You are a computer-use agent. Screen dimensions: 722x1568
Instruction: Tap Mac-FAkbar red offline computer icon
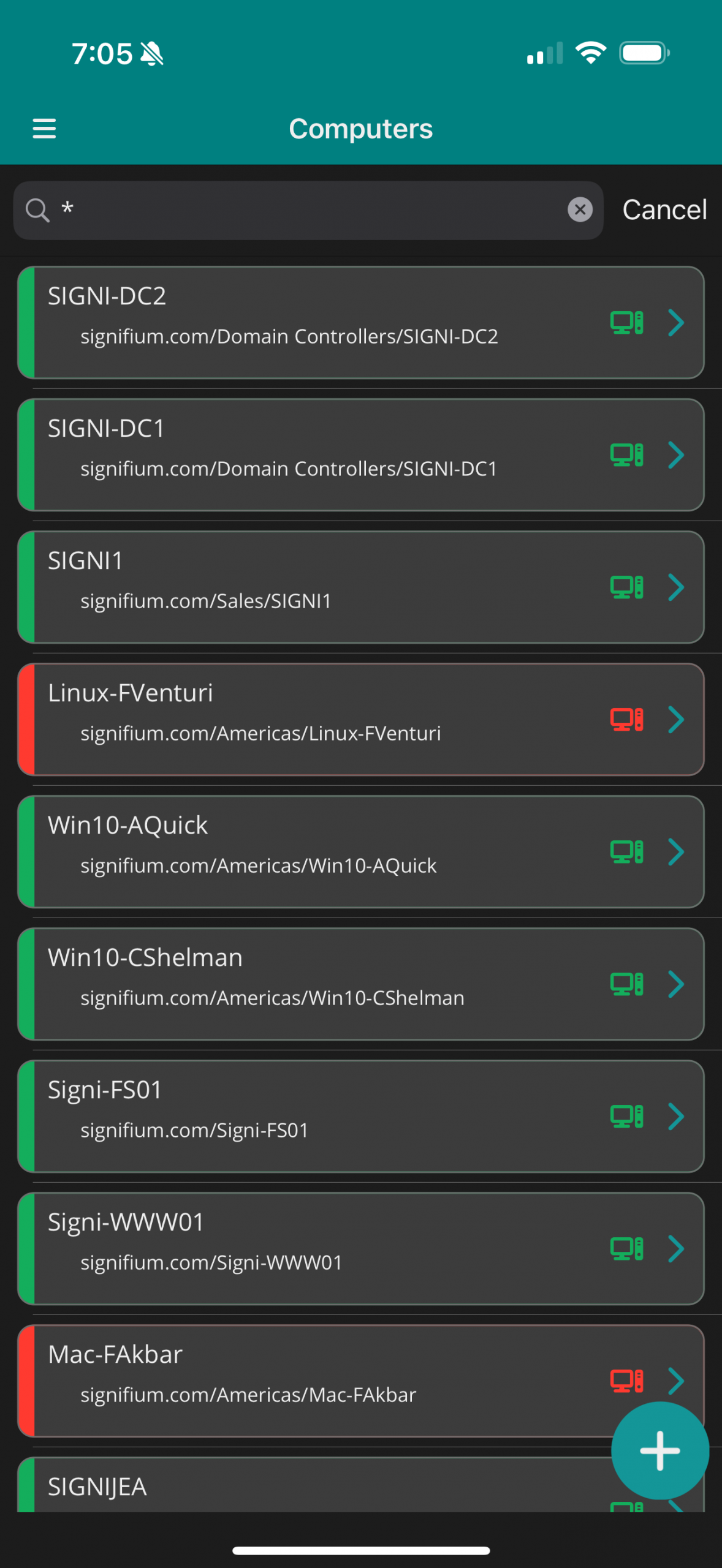pos(626,1381)
